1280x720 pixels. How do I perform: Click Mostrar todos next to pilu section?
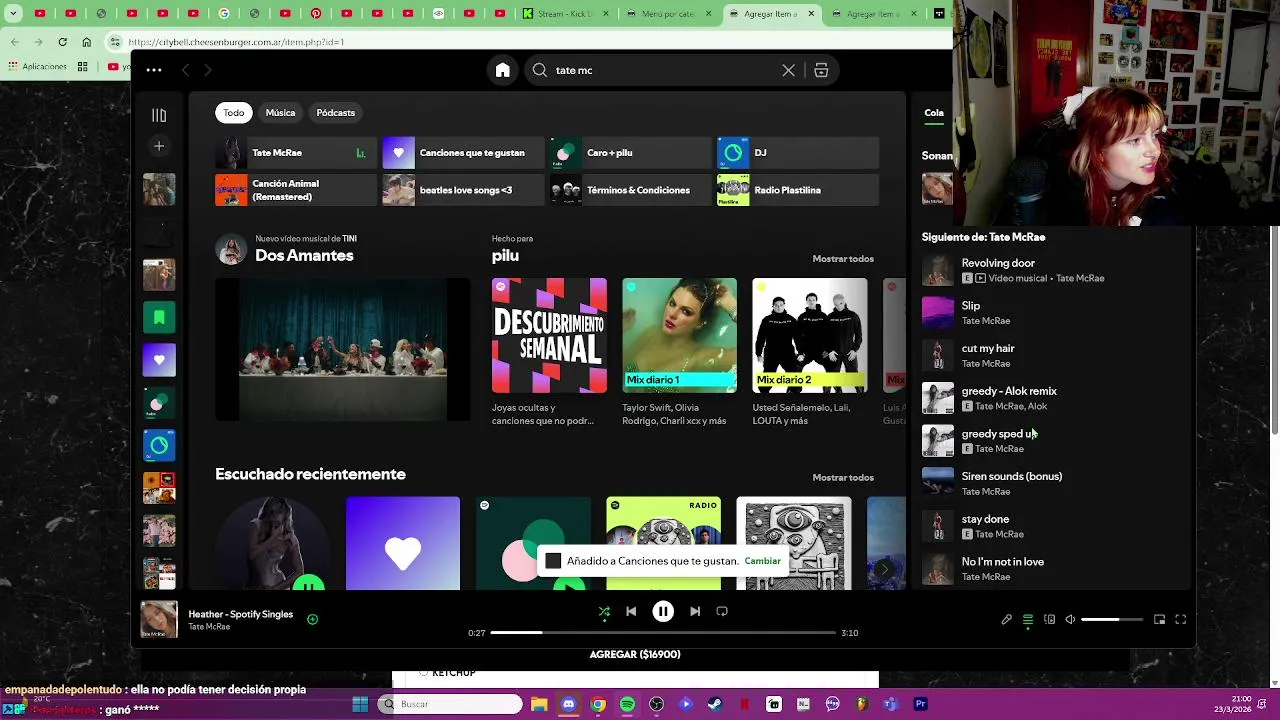pyautogui.click(x=843, y=259)
